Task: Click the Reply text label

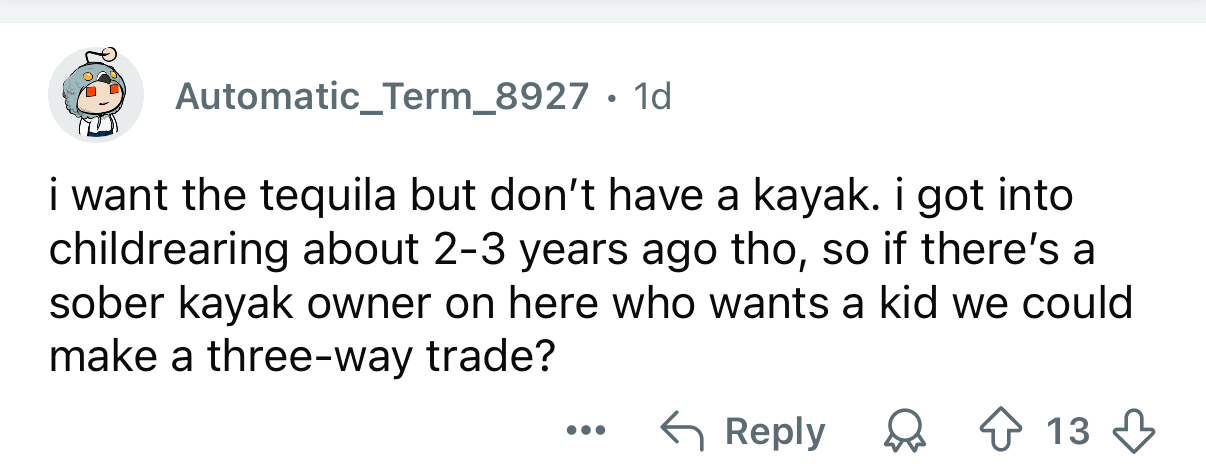Action: pos(775,432)
